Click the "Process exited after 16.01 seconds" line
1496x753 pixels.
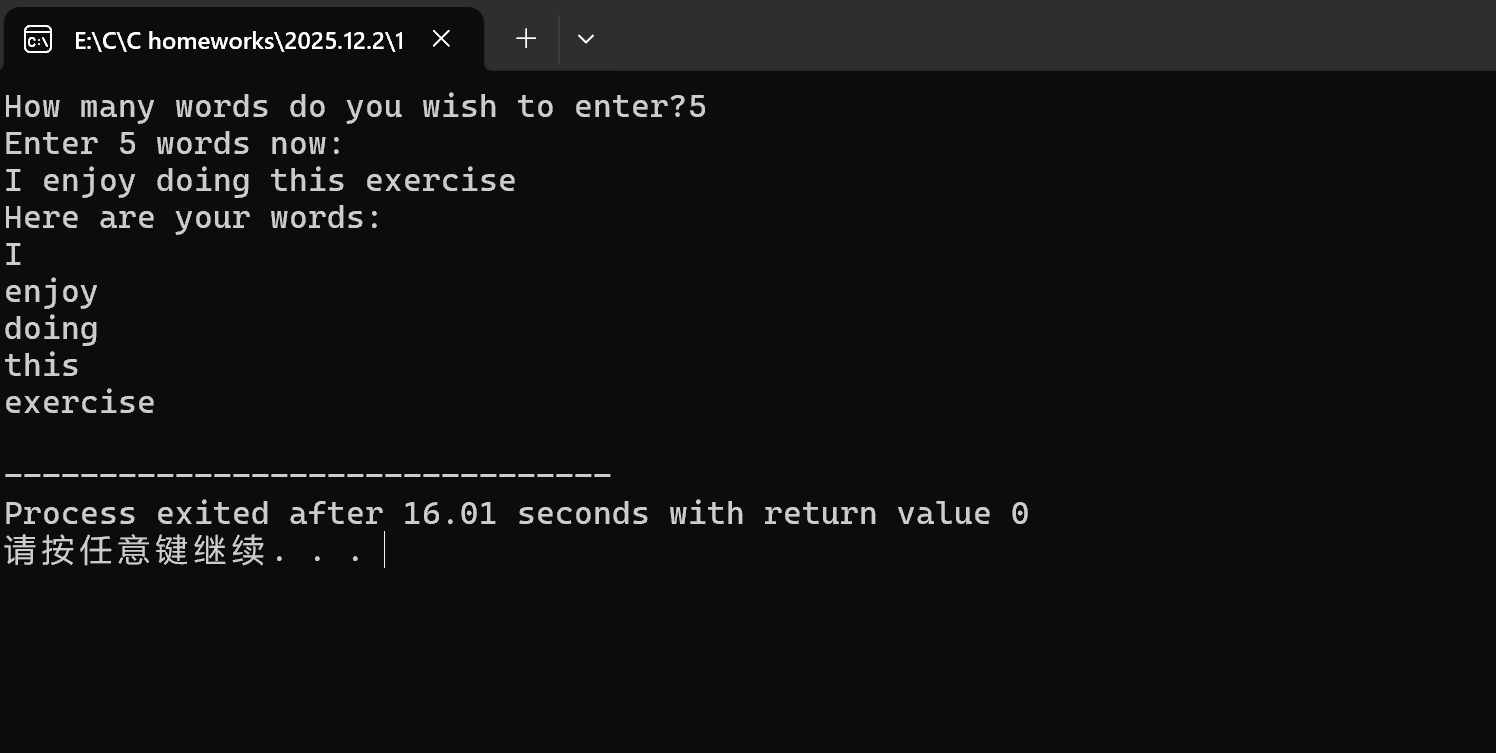(x=516, y=514)
